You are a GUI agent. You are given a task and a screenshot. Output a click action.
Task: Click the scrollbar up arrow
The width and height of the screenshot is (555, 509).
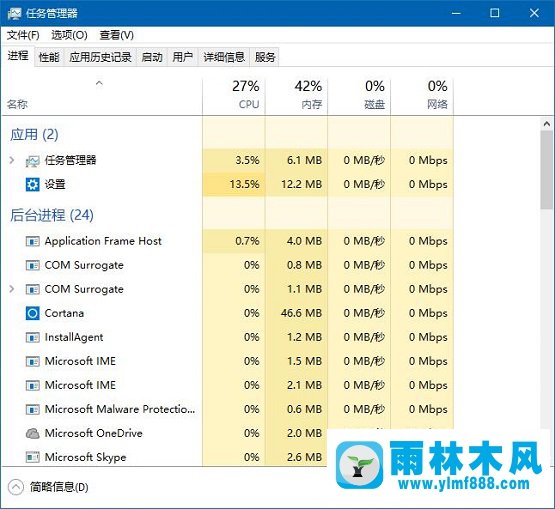(547, 124)
